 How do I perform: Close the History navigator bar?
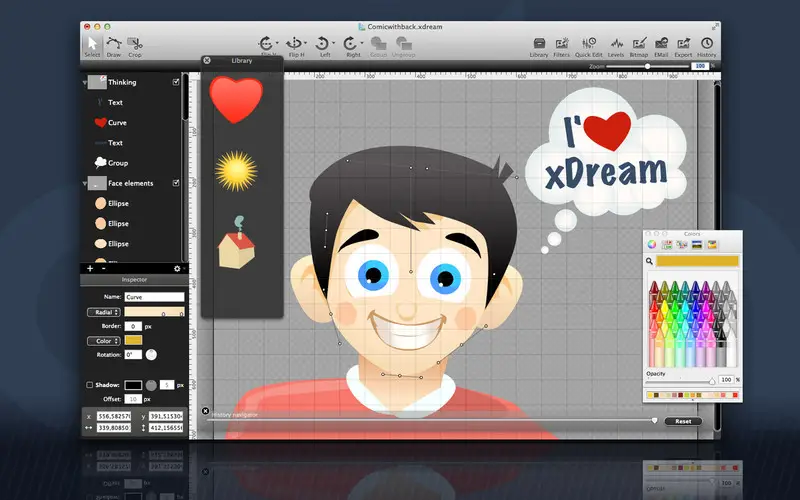[205, 411]
